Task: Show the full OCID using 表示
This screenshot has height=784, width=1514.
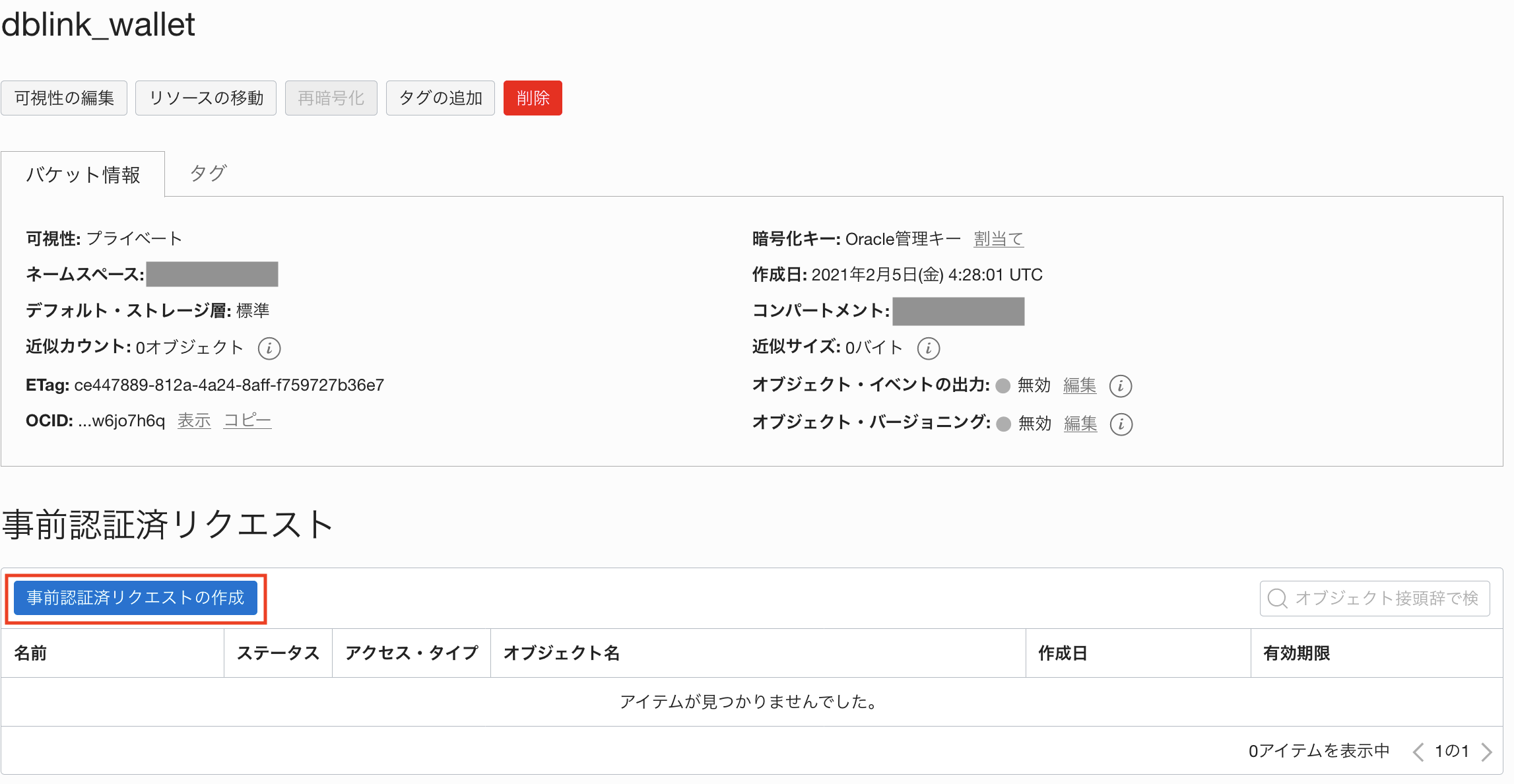Action: (x=193, y=420)
